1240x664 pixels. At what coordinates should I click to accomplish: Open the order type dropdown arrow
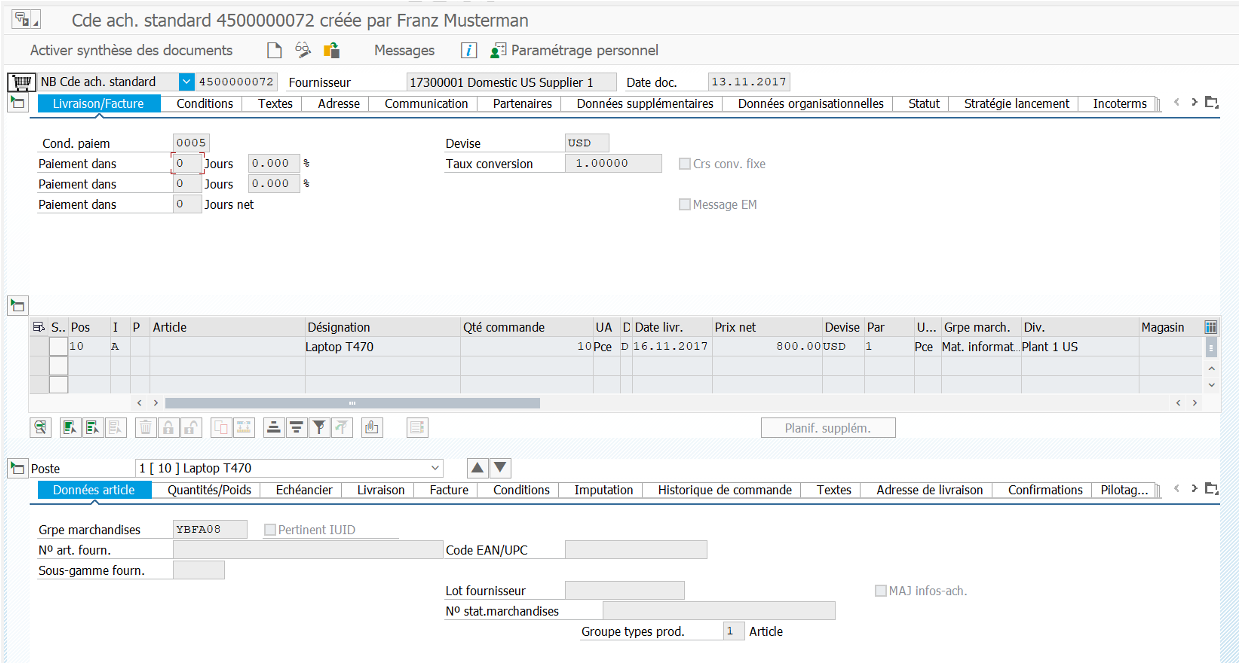click(186, 82)
